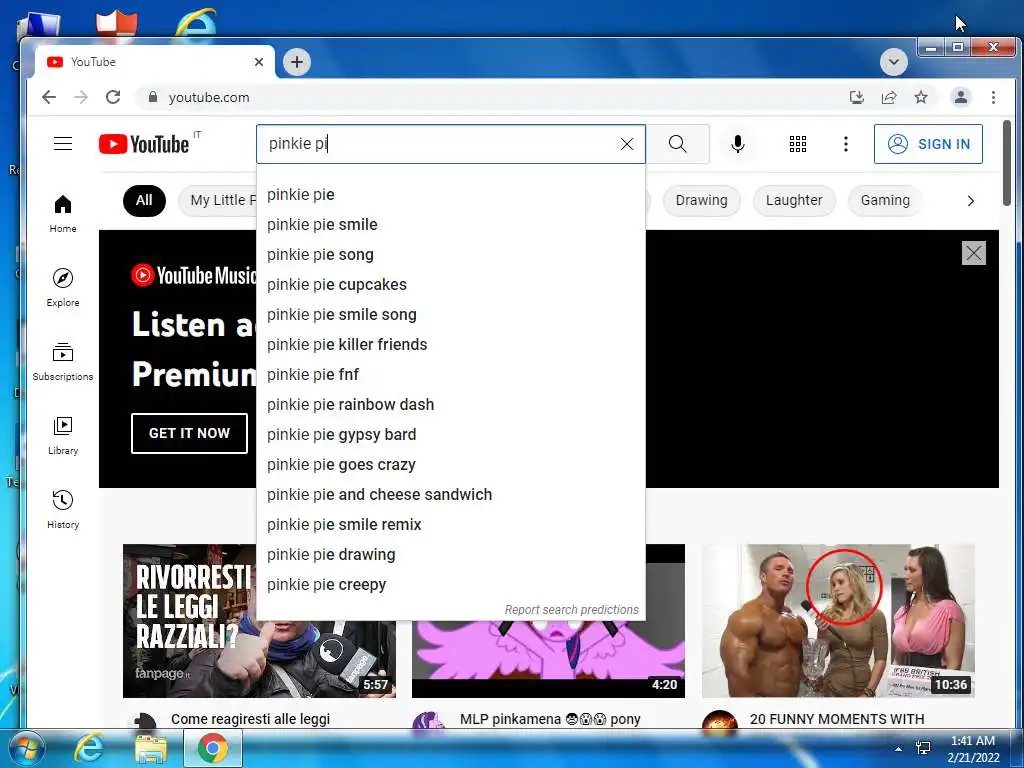Viewport: 1024px width, 768px height.
Task: Choose suggestion 'pinkie pie song'
Action: [x=451, y=255]
